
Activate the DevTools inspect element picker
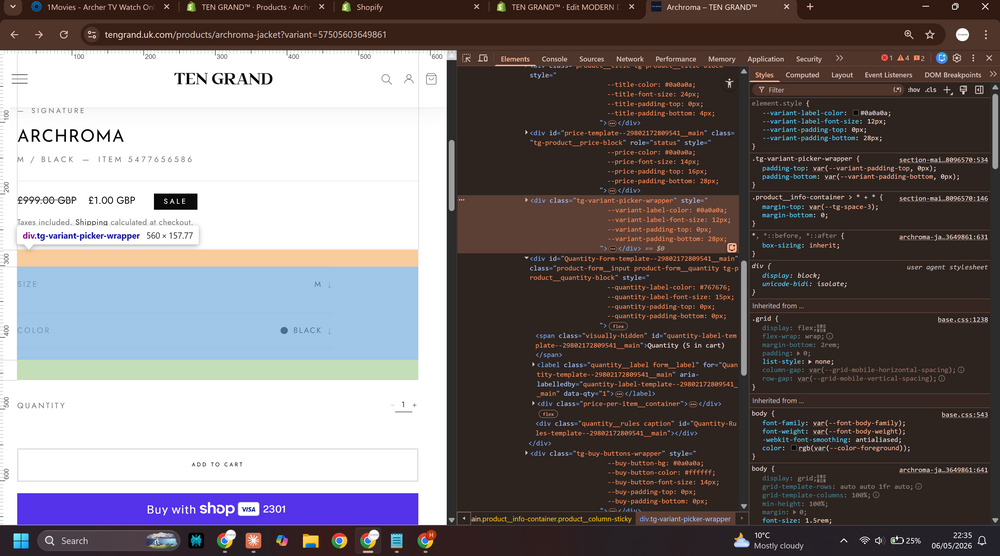[467, 58]
